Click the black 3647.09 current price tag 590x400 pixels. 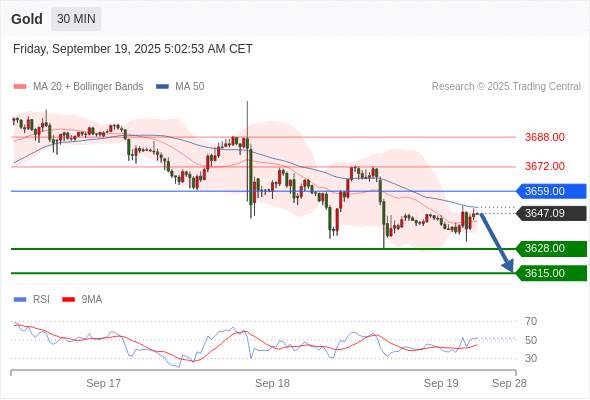tap(551, 213)
